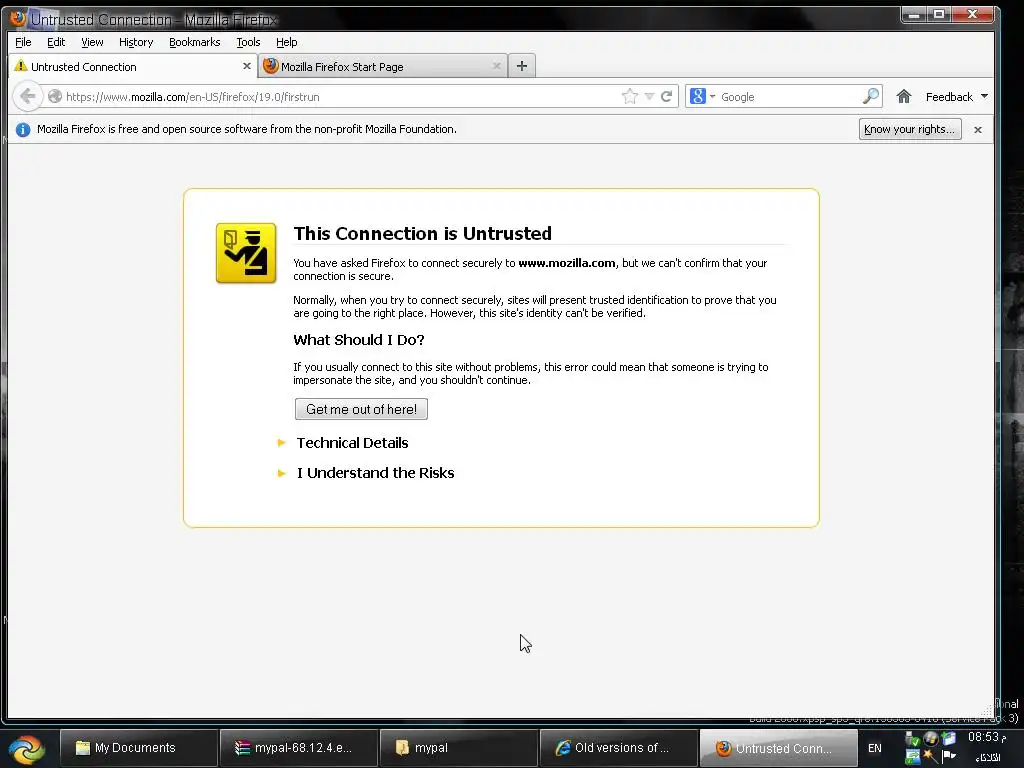The image size is (1024, 768).
Task: Switch to Old versions of Internet Explorer window
Action: [618, 748]
